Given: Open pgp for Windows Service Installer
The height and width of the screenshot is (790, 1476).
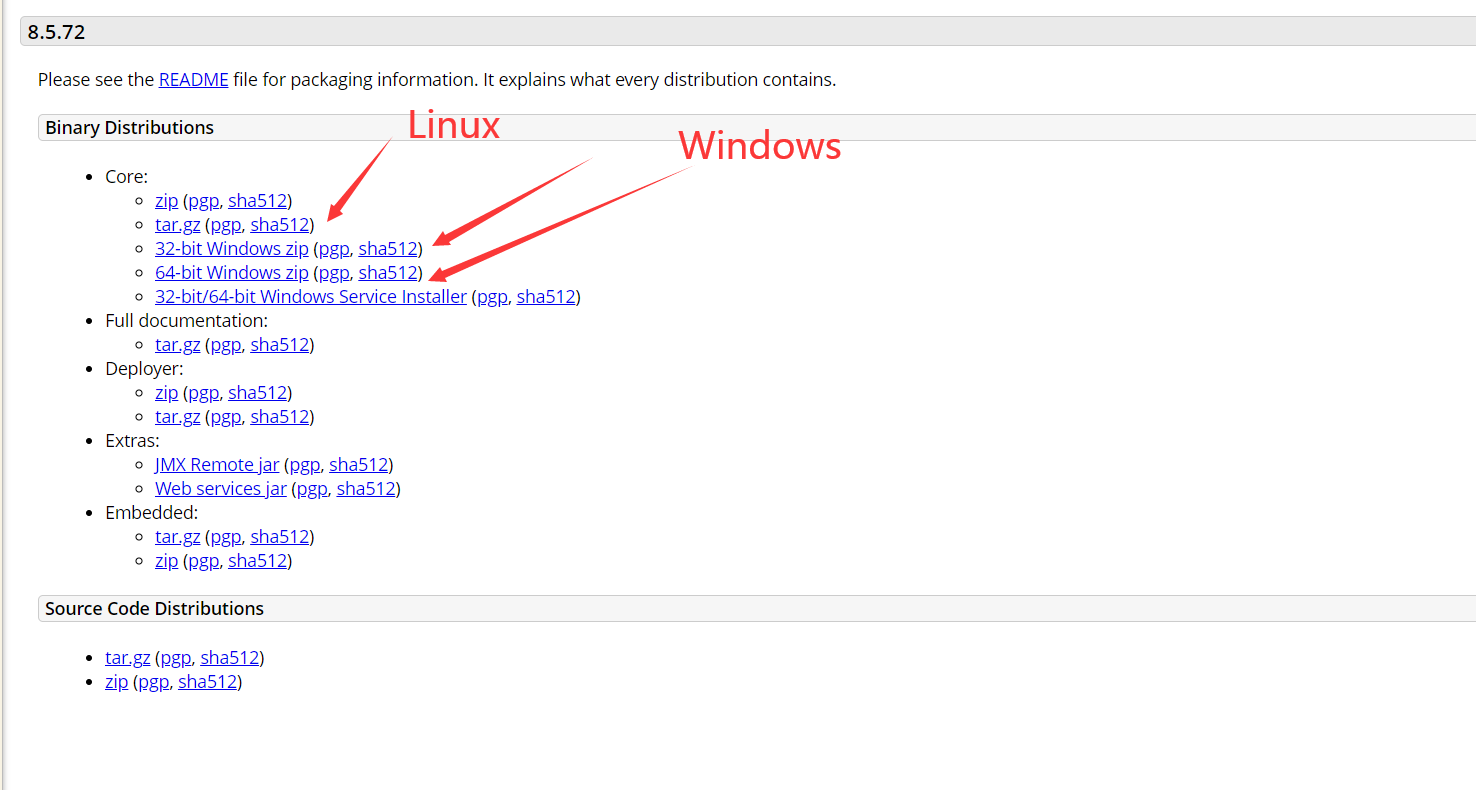Looking at the screenshot, I should pos(492,297).
